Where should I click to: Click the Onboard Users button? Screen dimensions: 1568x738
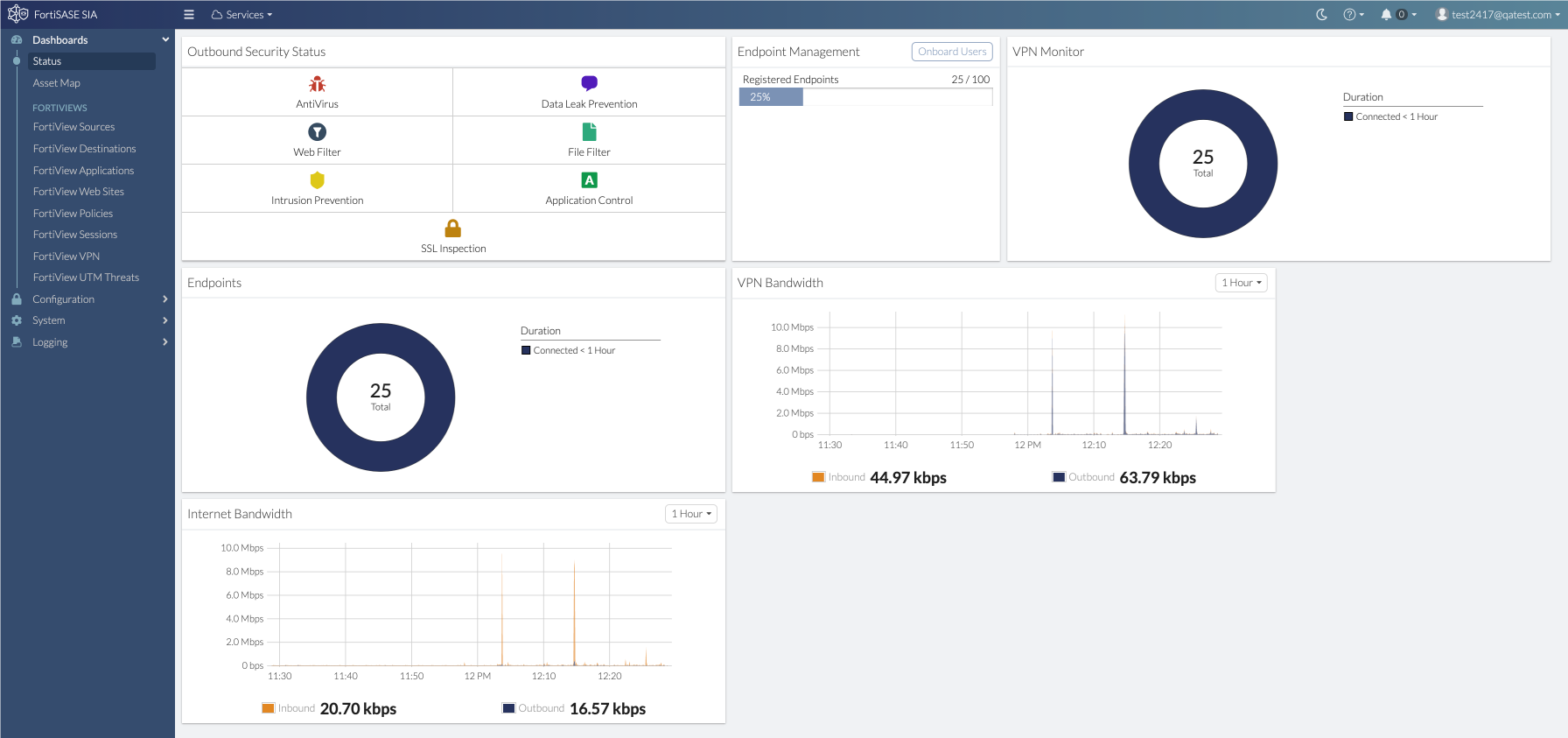pyautogui.click(x=952, y=52)
